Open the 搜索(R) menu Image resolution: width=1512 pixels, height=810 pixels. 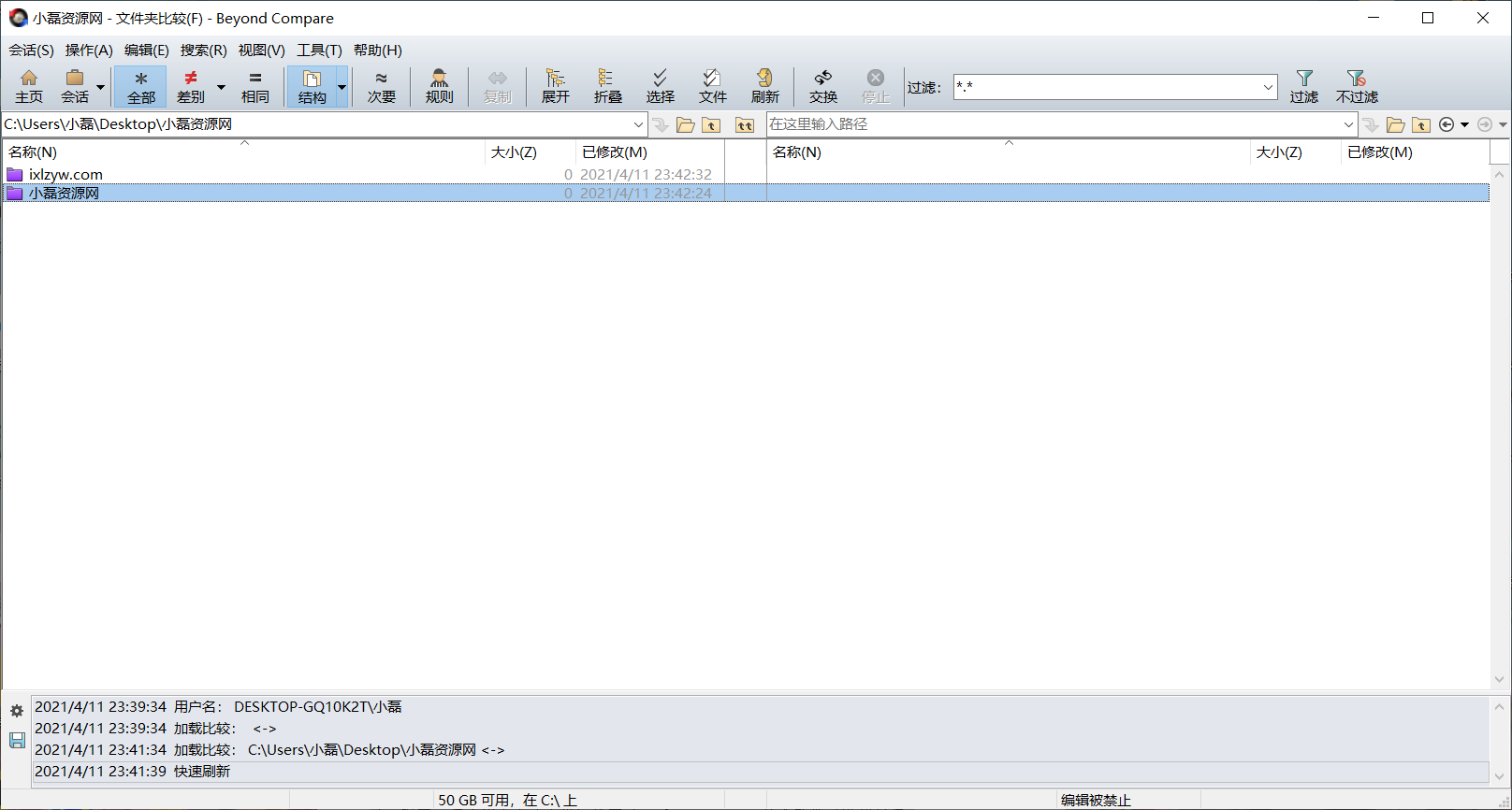pyautogui.click(x=204, y=51)
